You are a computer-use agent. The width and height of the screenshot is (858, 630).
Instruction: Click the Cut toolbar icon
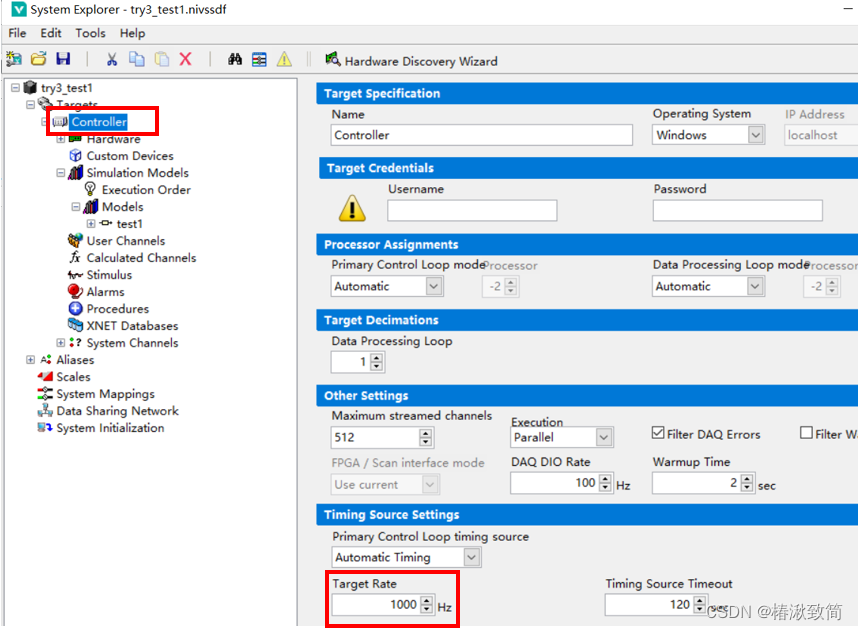point(112,59)
